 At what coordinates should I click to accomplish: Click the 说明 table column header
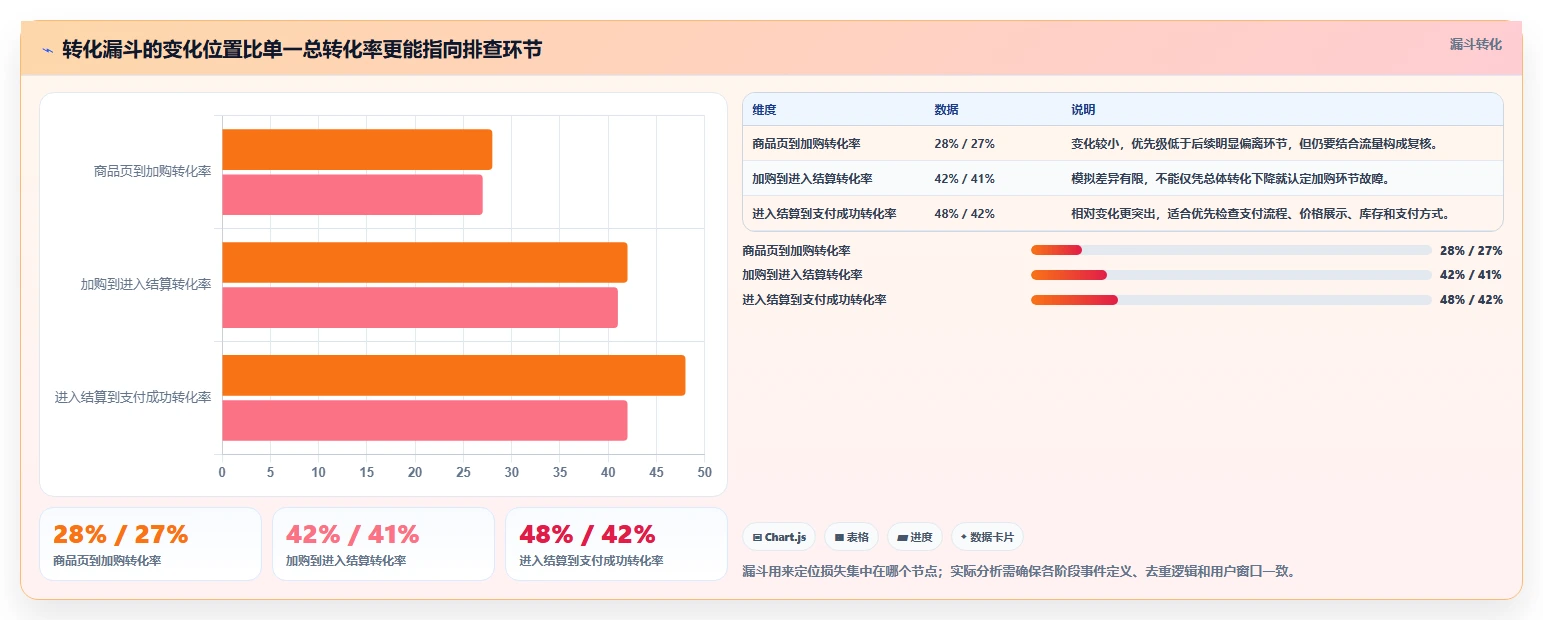[1083, 110]
